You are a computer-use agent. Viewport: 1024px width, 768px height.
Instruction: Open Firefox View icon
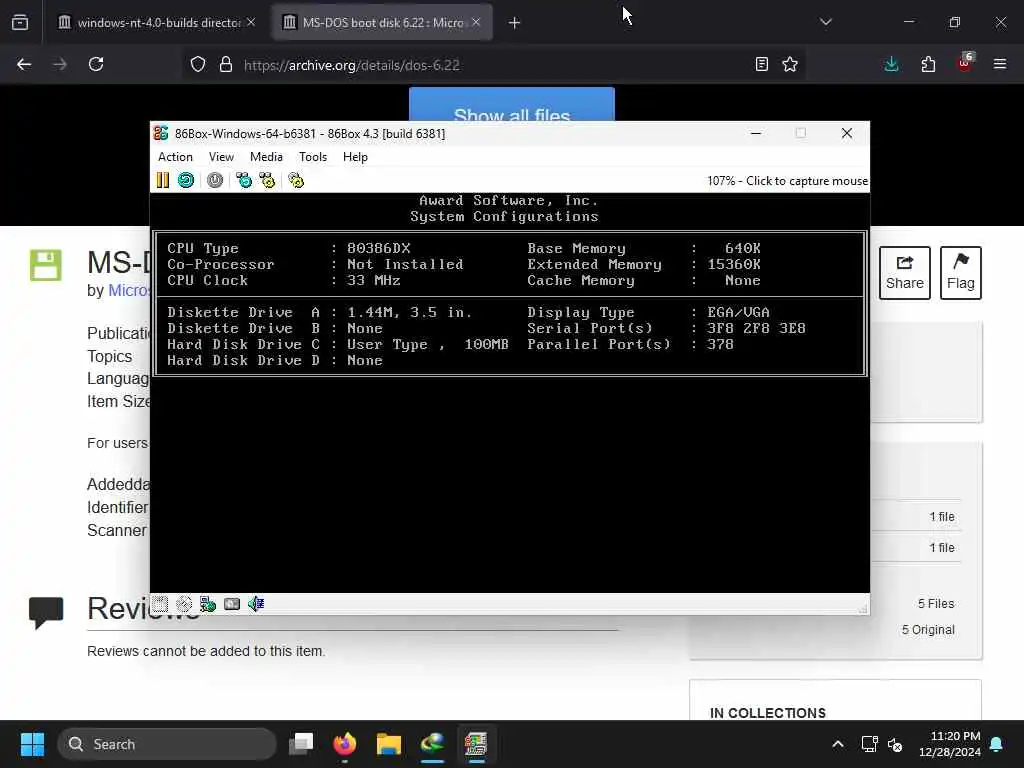coord(20,23)
